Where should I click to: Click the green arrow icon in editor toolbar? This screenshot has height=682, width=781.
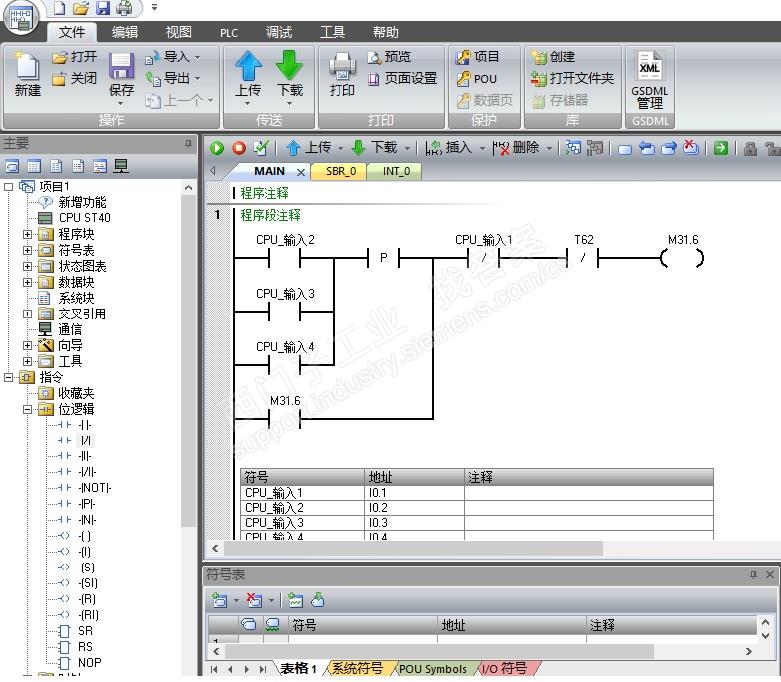coord(721,148)
